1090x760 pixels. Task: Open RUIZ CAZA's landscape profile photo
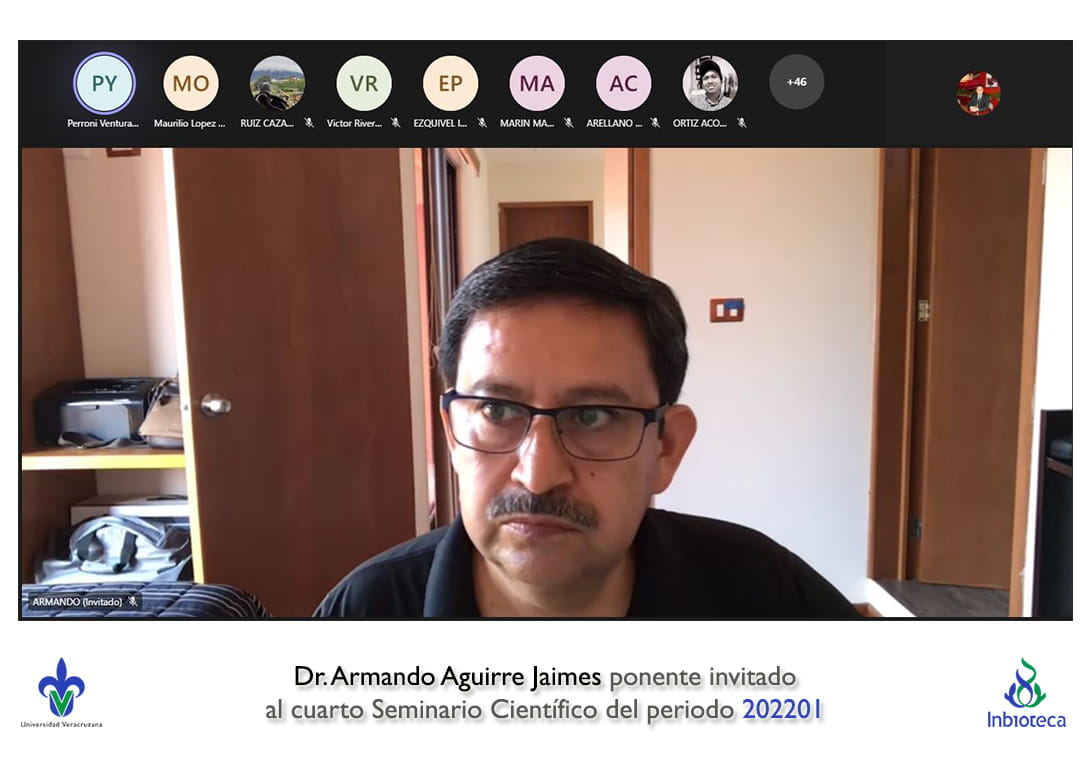[277, 83]
